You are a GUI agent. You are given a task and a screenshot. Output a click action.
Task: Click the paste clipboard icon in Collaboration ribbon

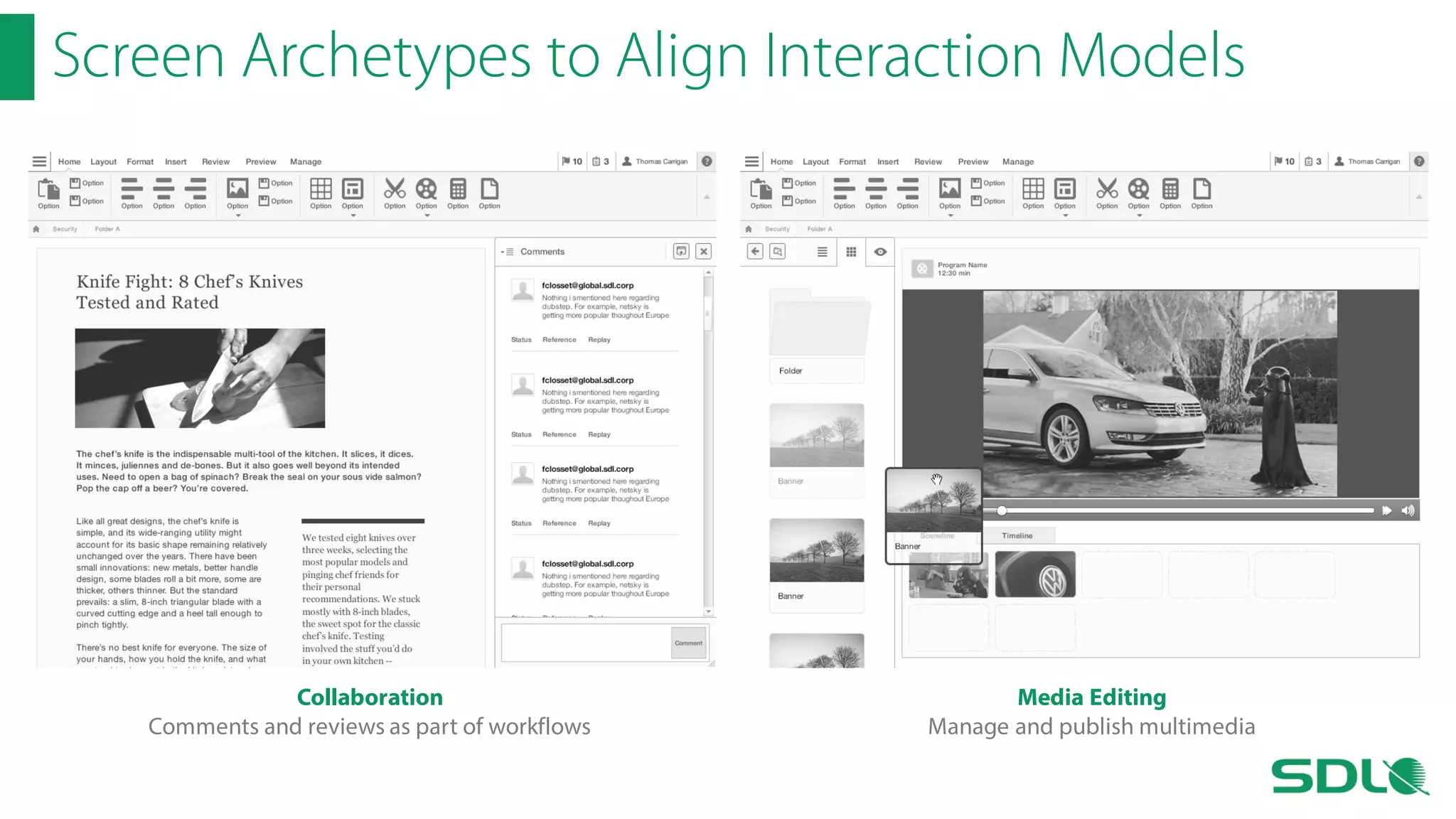pos(48,190)
